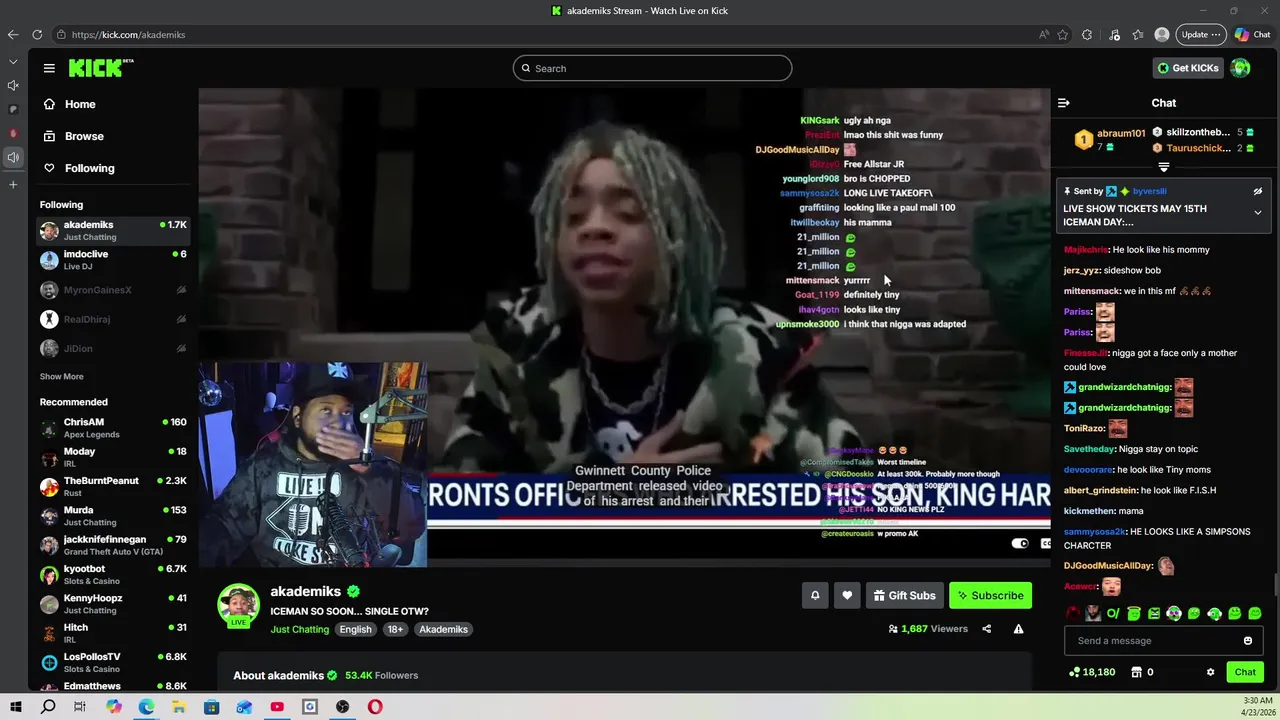Viewport: 1280px width, 720px height.
Task: Toggle the theater mode switch on video player
Action: (x=1020, y=543)
